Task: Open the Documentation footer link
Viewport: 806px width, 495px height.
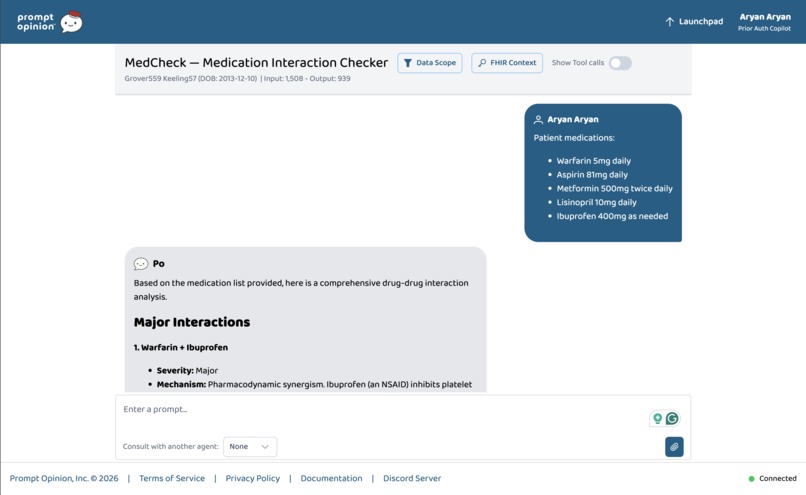Action: pyautogui.click(x=331, y=478)
